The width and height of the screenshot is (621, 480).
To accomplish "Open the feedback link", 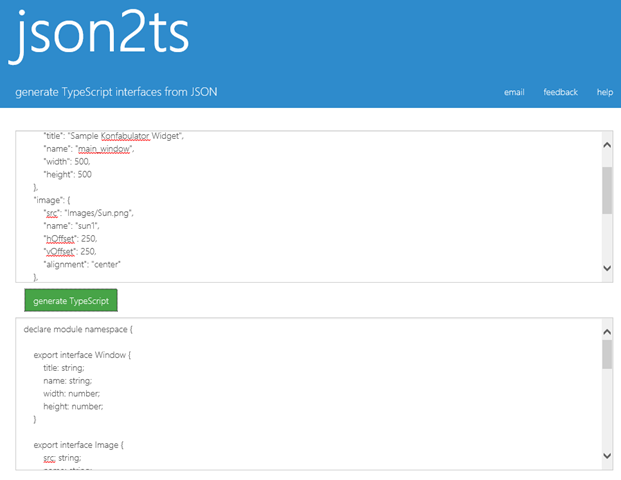I will [x=560, y=92].
